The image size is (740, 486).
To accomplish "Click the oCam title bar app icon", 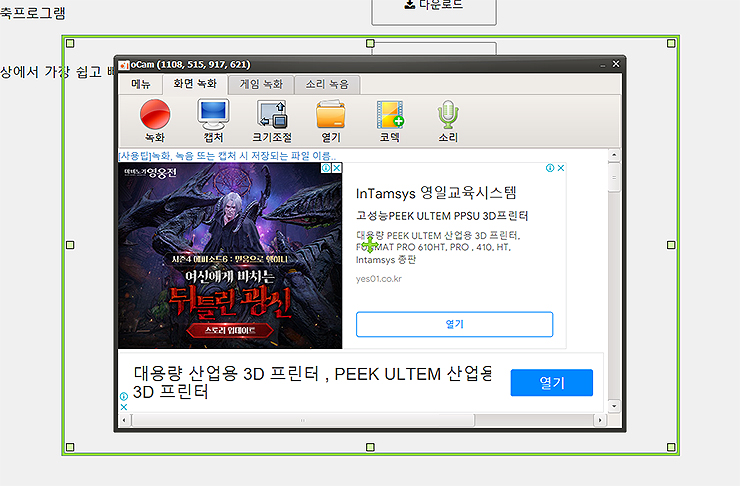I will tap(124, 65).
